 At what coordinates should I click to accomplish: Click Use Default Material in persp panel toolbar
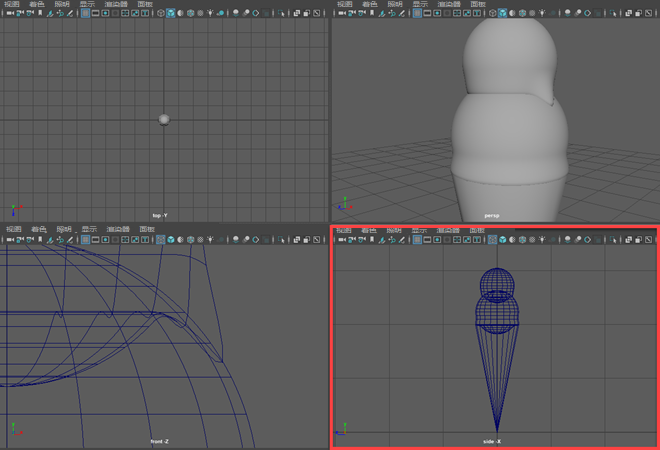[x=512, y=13]
